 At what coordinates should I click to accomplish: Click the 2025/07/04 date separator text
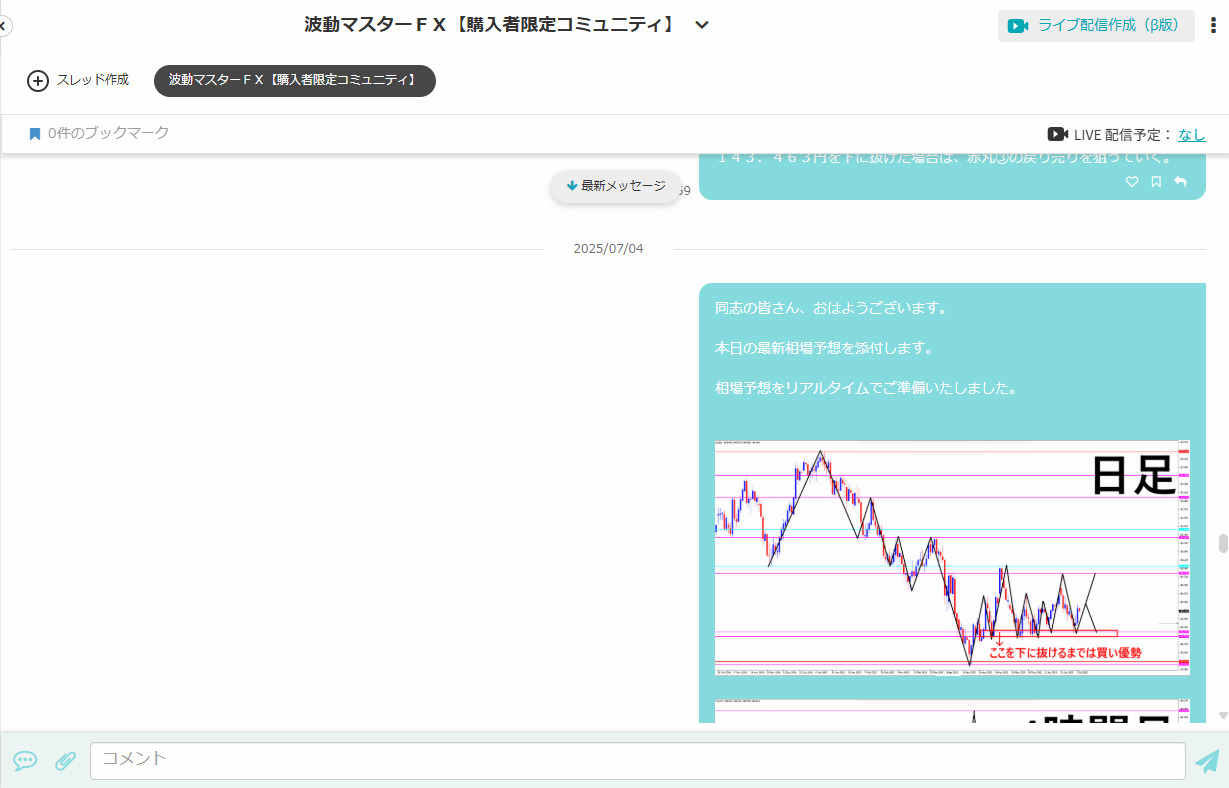tap(608, 248)
